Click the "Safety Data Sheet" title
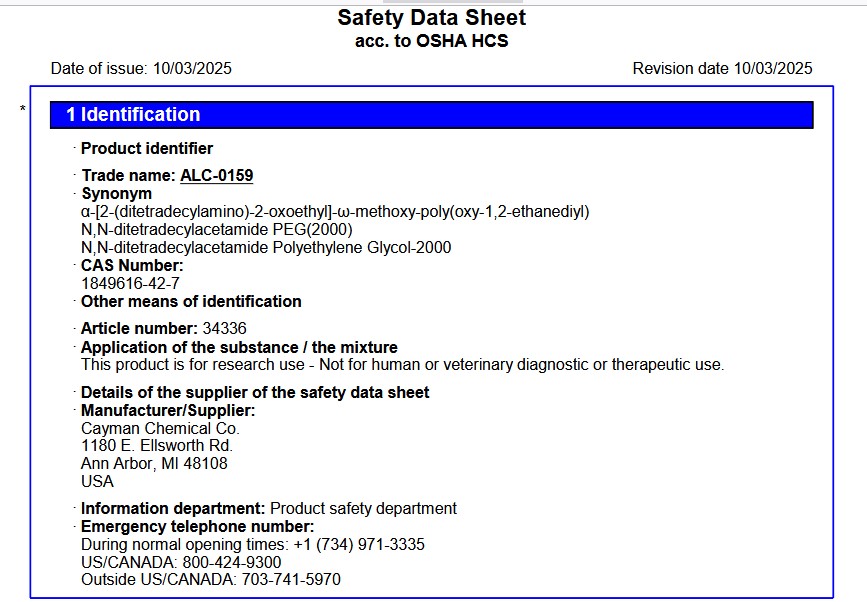 tap(431, 18)
